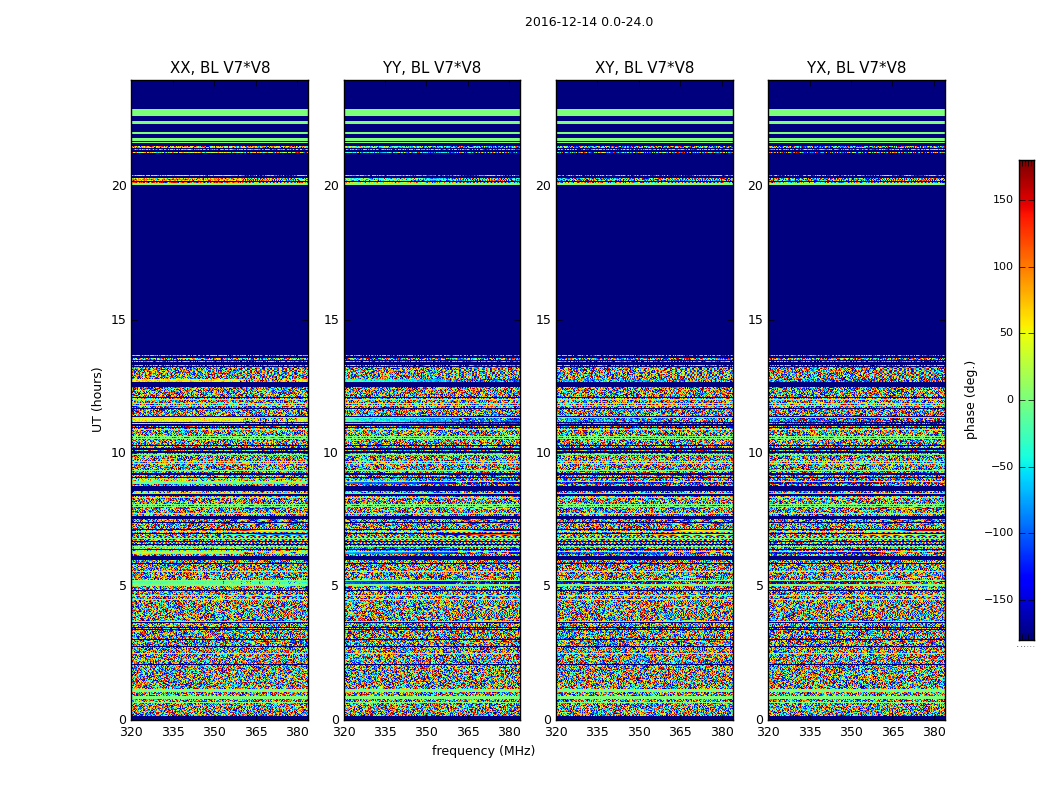Viewport: 1050px width, 800px height.
Task: Click the 'phase (deg.)' colorbar label
Action: (x=970, y=400)
